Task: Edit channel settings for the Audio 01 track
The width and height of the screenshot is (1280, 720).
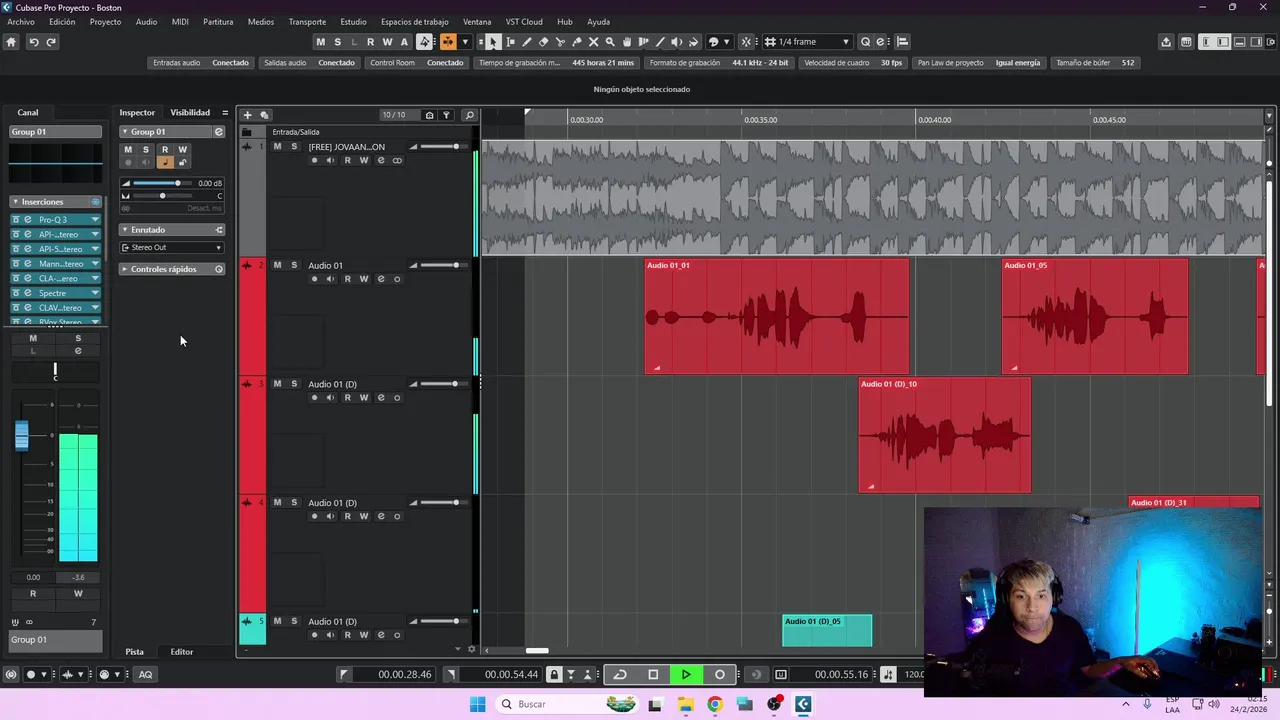Action: tap(380, 279)
